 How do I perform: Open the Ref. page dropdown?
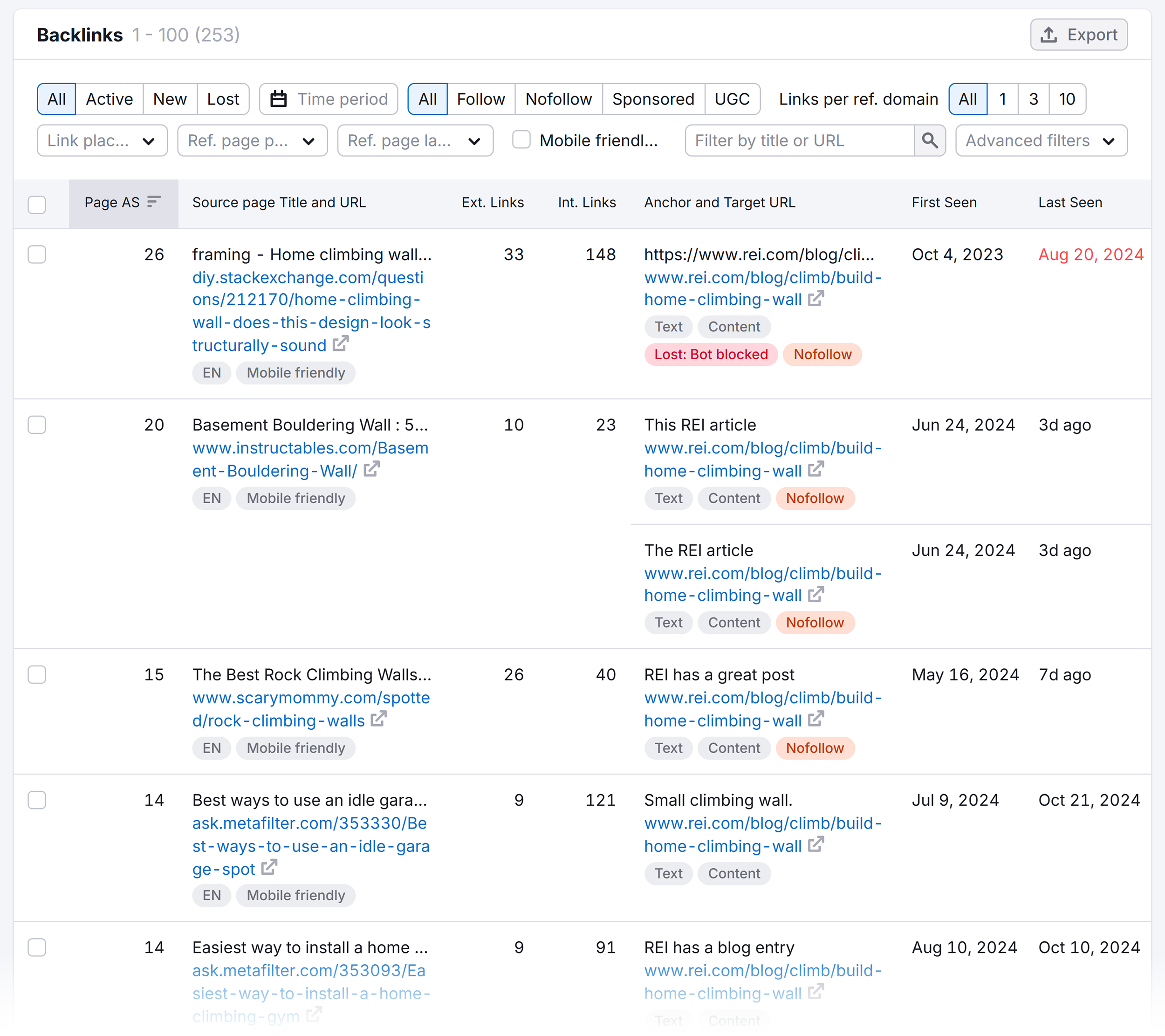pyautogui.click(x=252, y=140)
